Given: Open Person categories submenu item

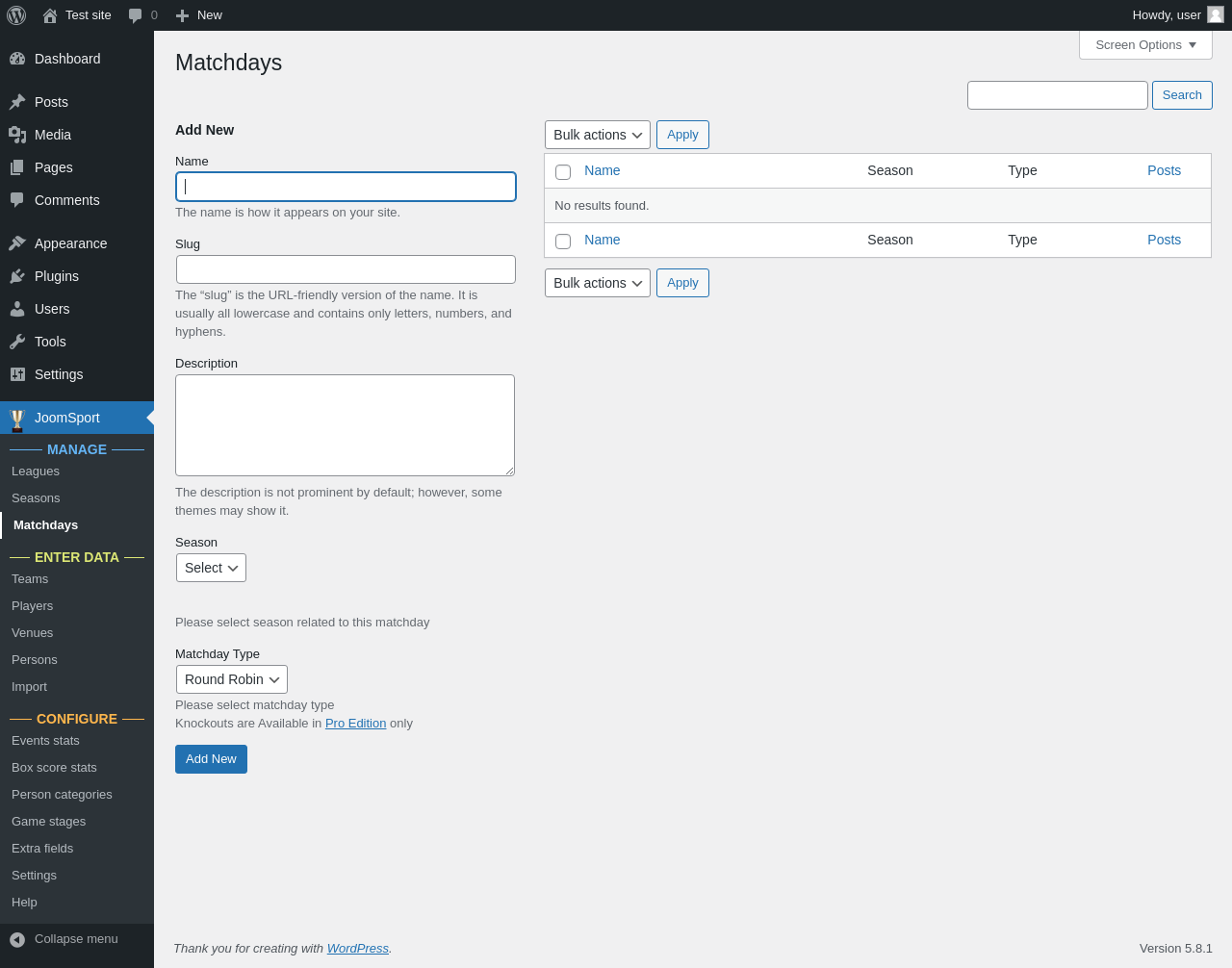Looking at the screenshot, I should [62, 795].
